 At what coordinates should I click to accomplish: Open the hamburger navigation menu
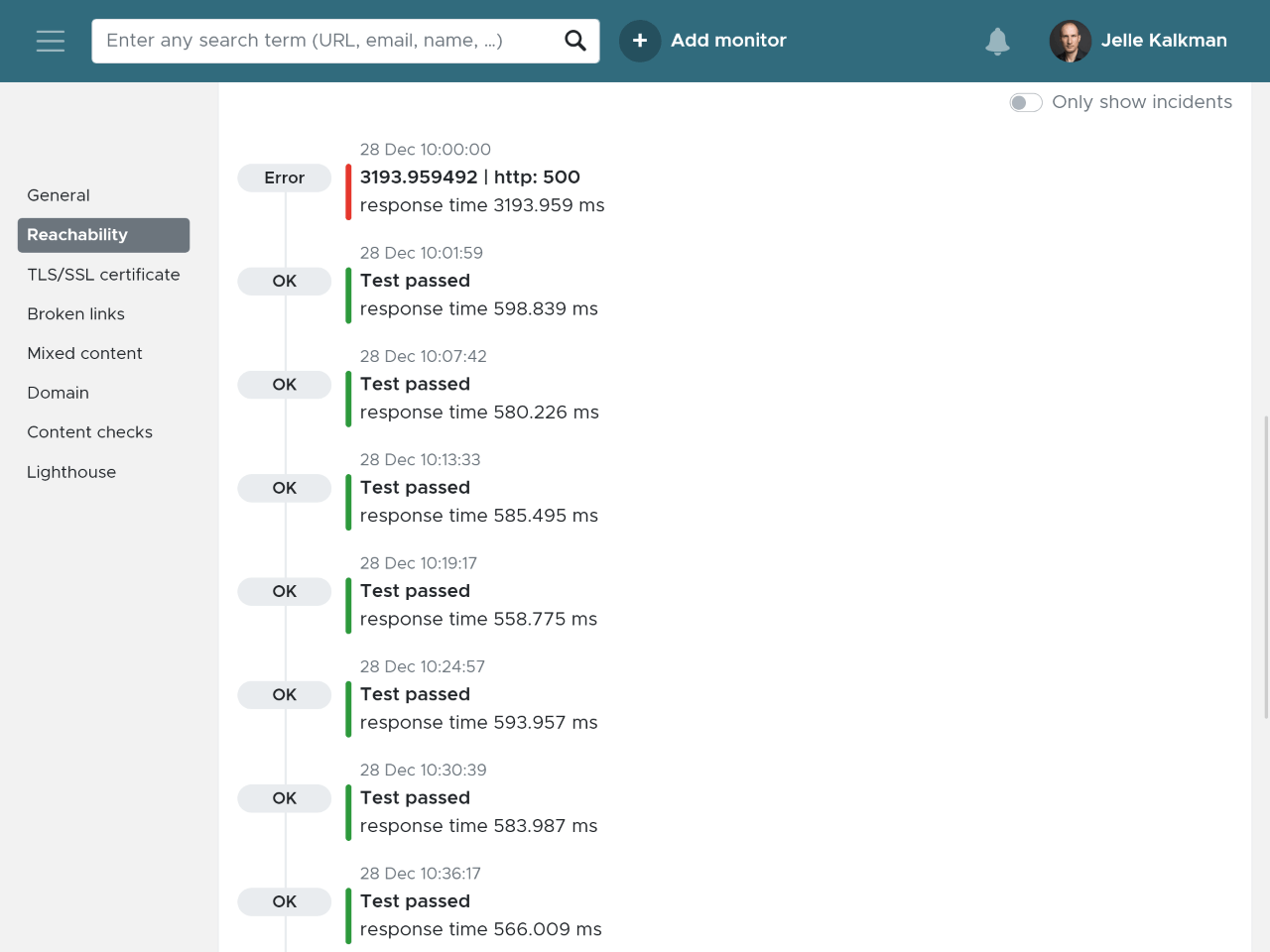pyautogui.click(x=51, y=41)
